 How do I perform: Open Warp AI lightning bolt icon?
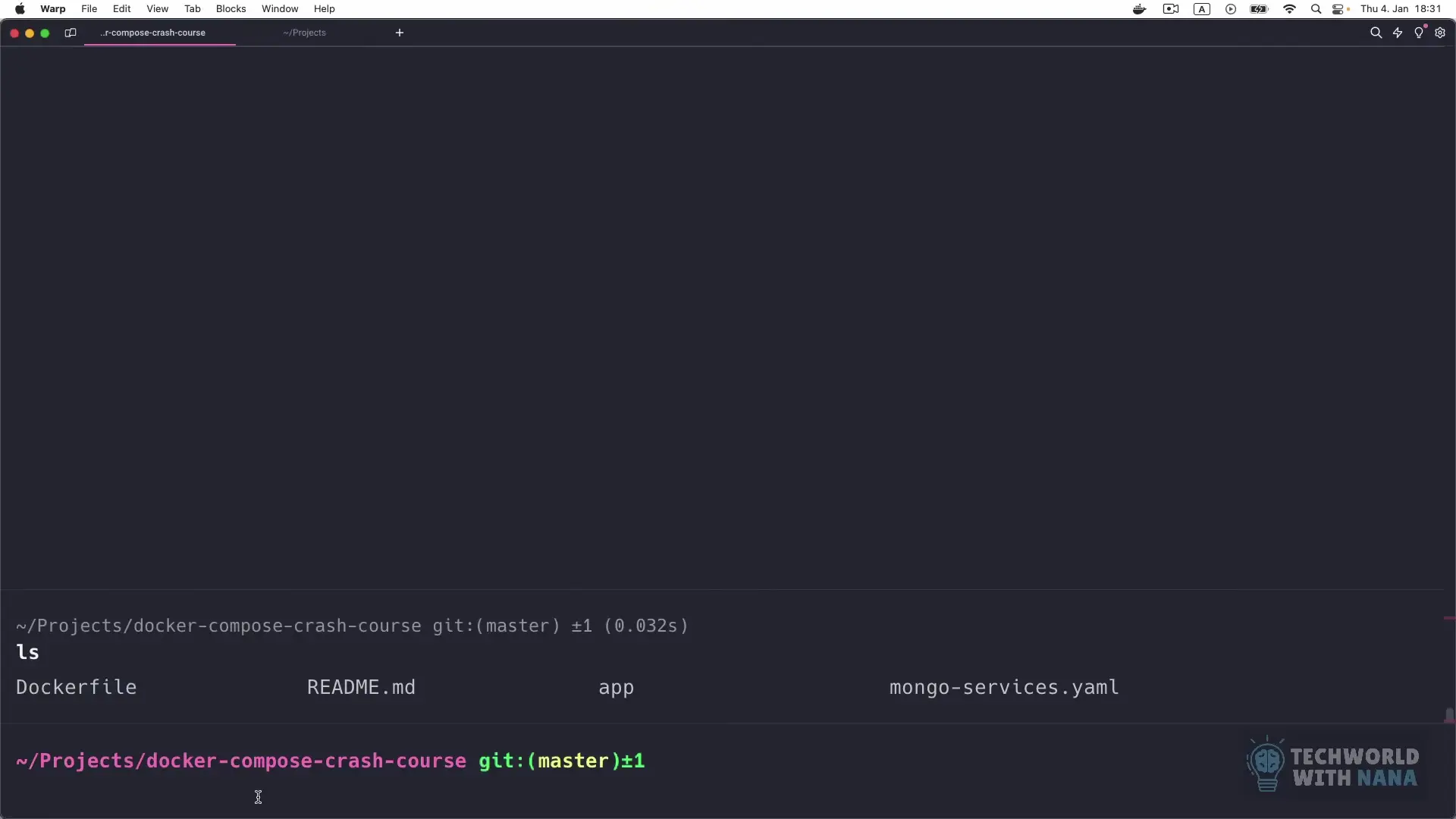pyautogui.click(x=1398, y=33)
